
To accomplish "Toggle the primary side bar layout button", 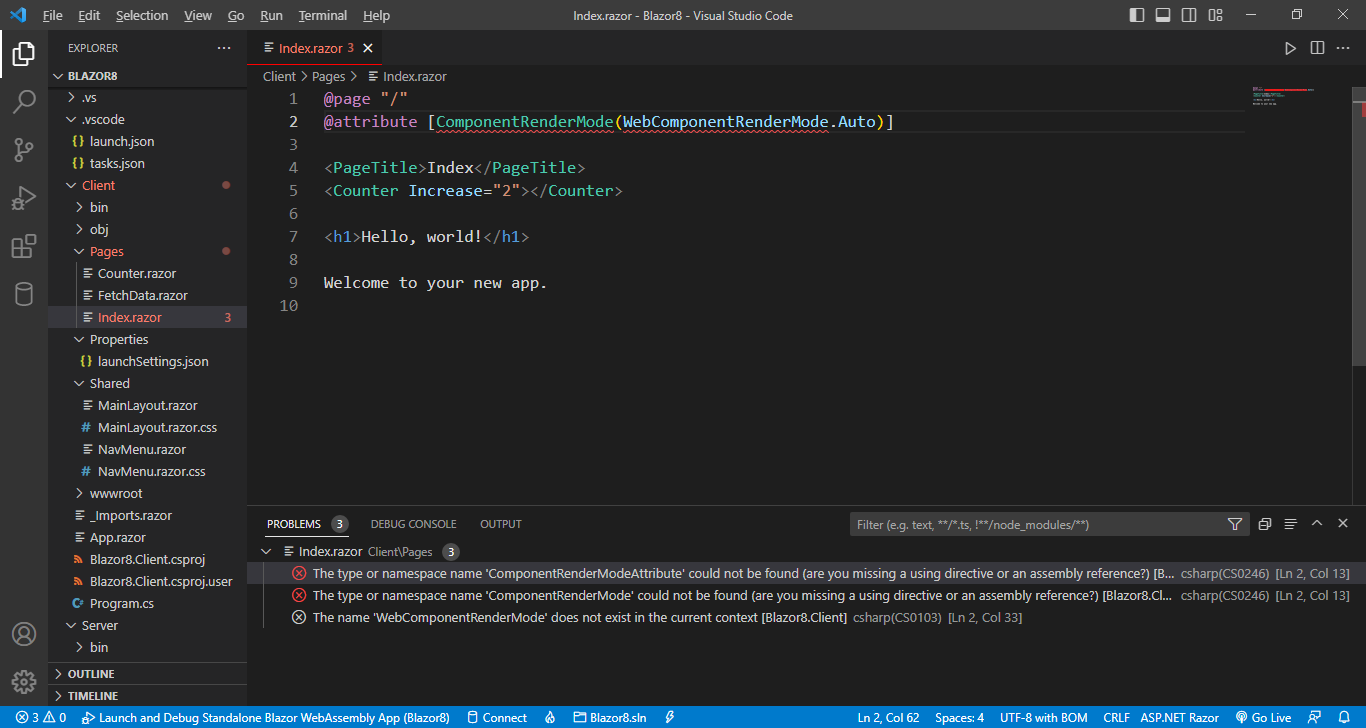I will click(x=1138, y=15).
